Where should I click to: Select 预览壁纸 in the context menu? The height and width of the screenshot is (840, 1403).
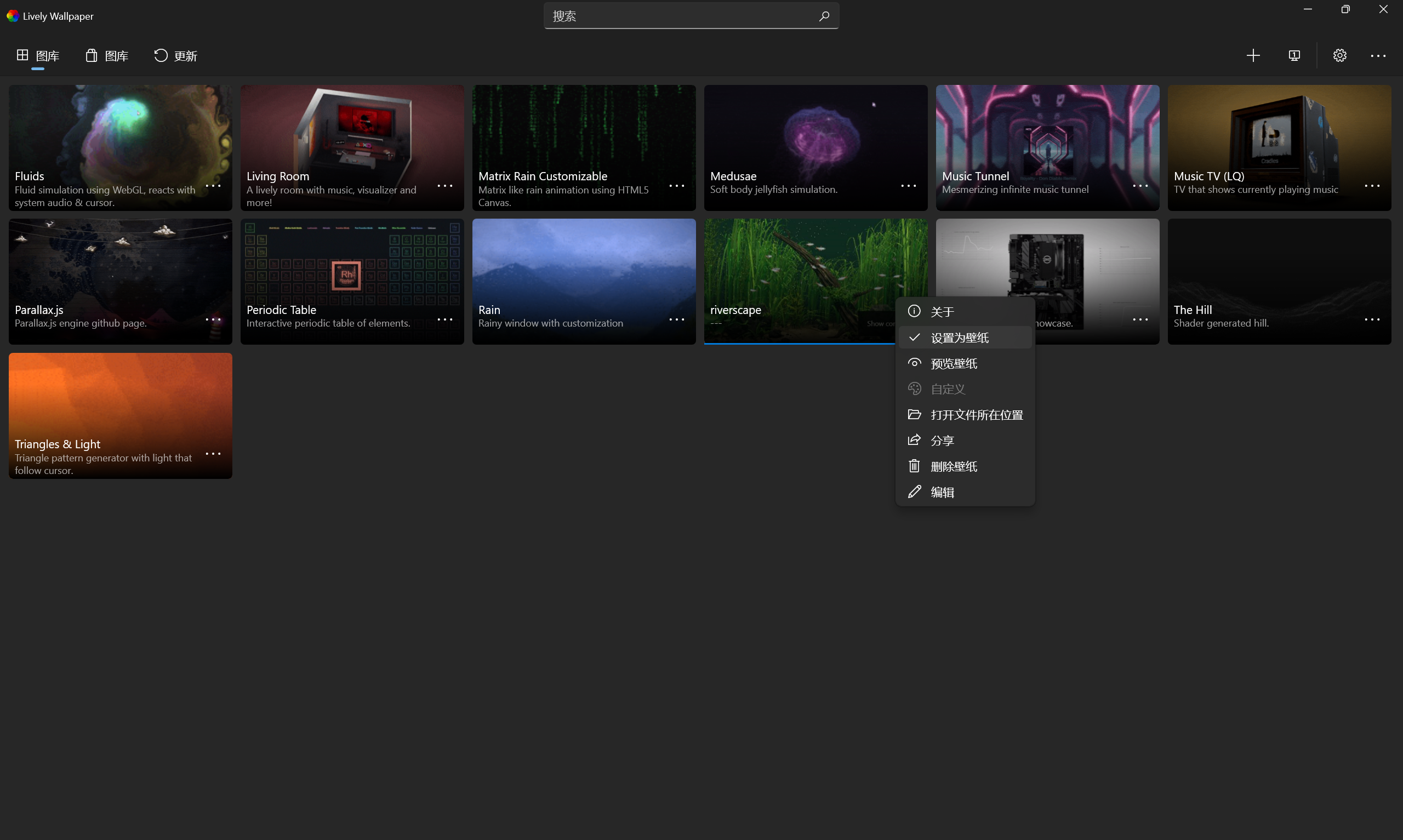(x=965, y=363)
